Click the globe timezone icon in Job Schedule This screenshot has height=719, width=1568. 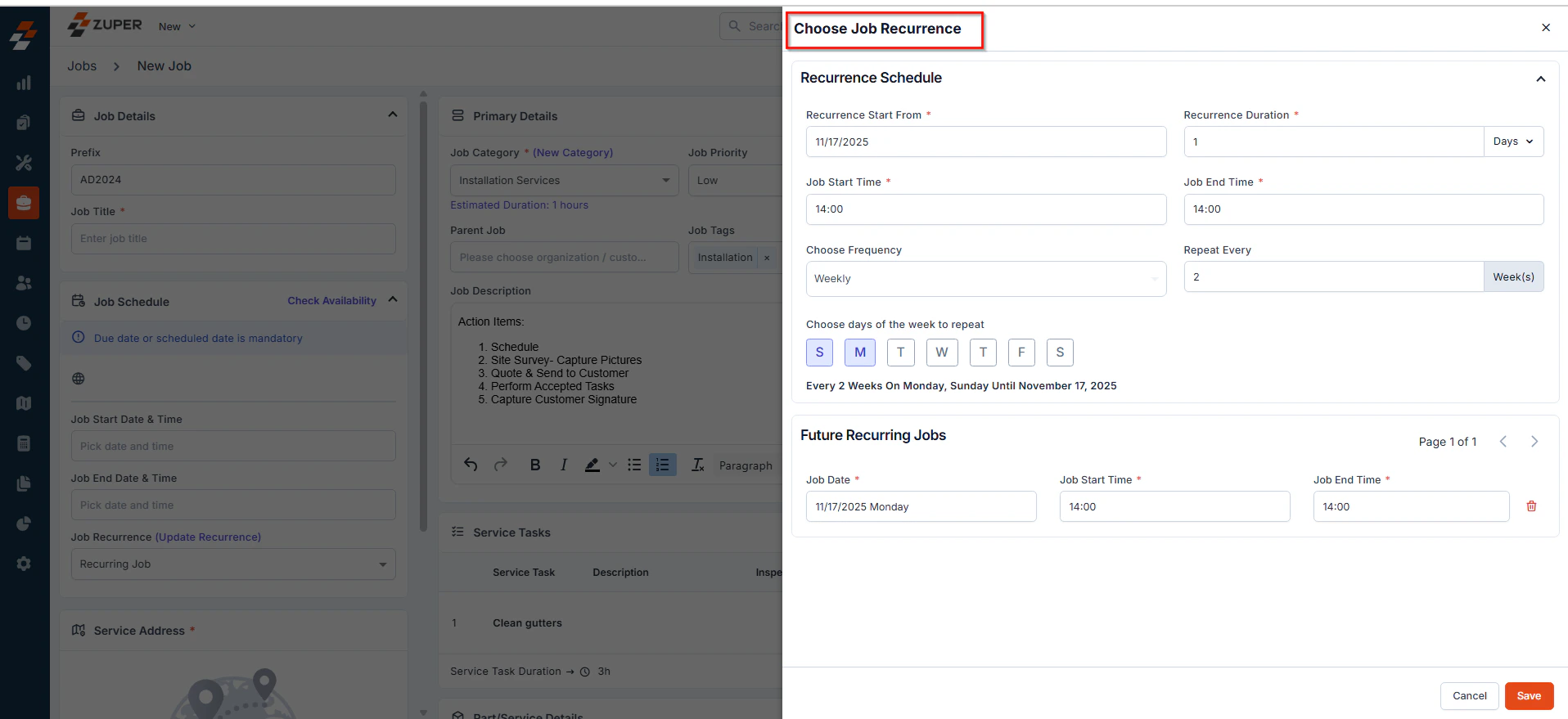pos(79,379)
